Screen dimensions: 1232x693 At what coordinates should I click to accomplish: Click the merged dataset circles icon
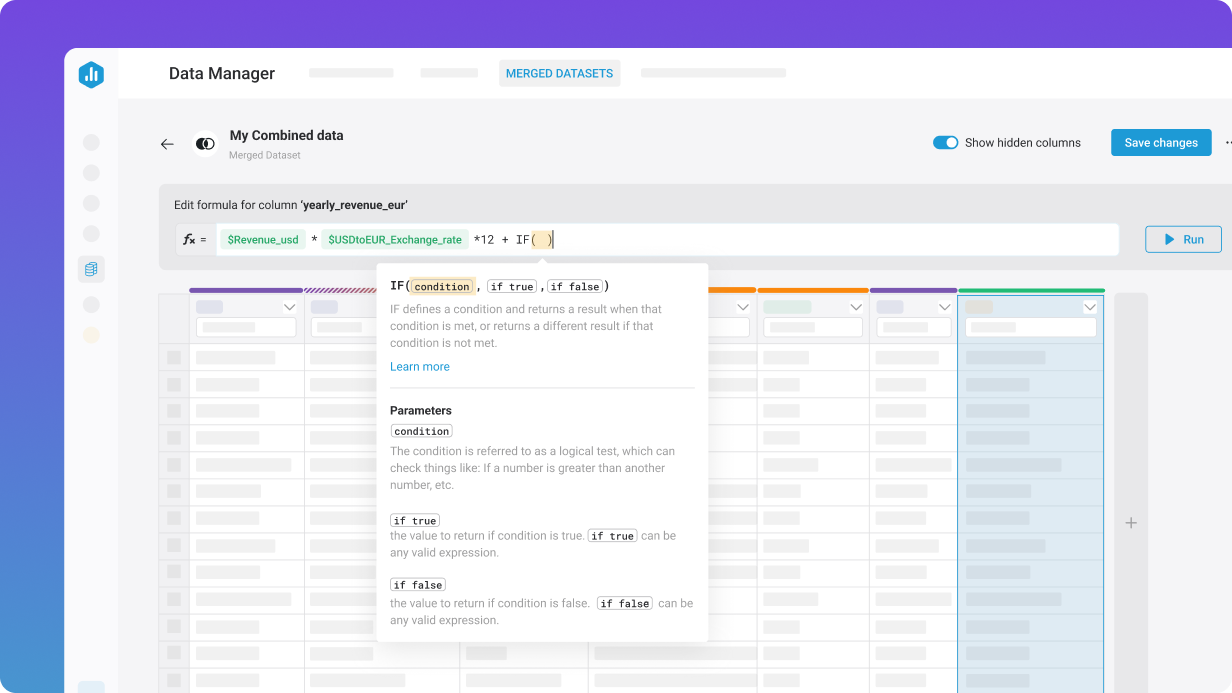(205, 144)
